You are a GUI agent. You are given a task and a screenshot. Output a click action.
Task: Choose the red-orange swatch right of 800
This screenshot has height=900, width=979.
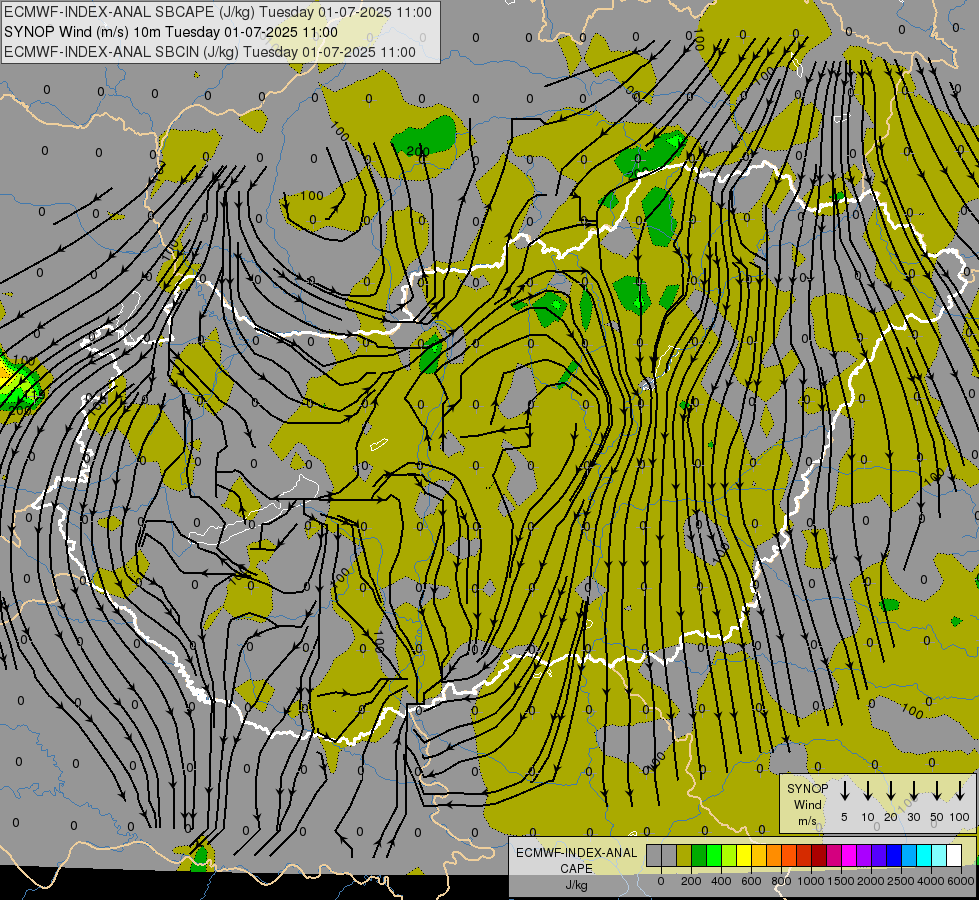tap(789, 855)
